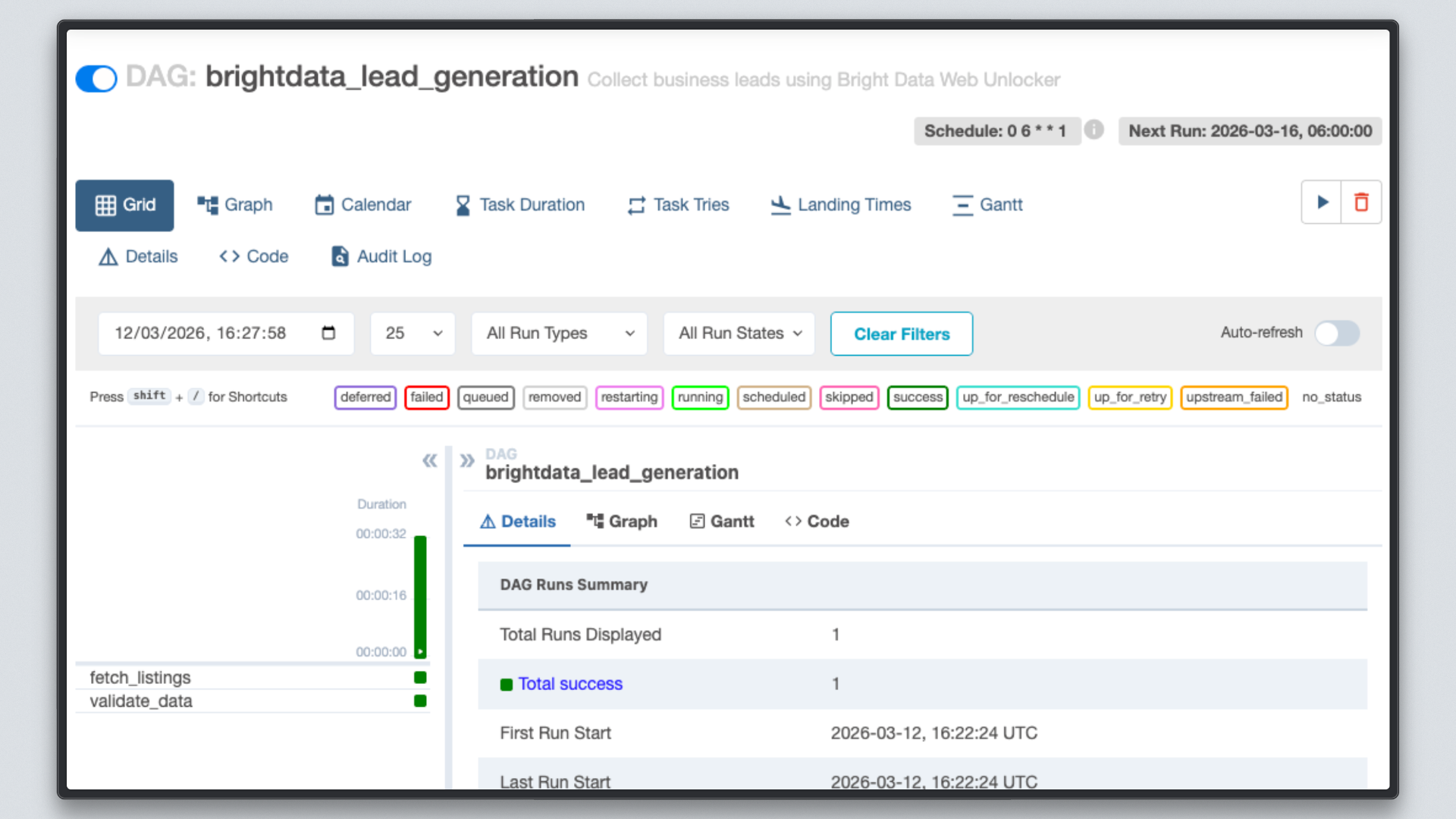This screenshot has height=819, width=1456.
Task: Open the Code tab in the details panel
Action: pos(816,521)
